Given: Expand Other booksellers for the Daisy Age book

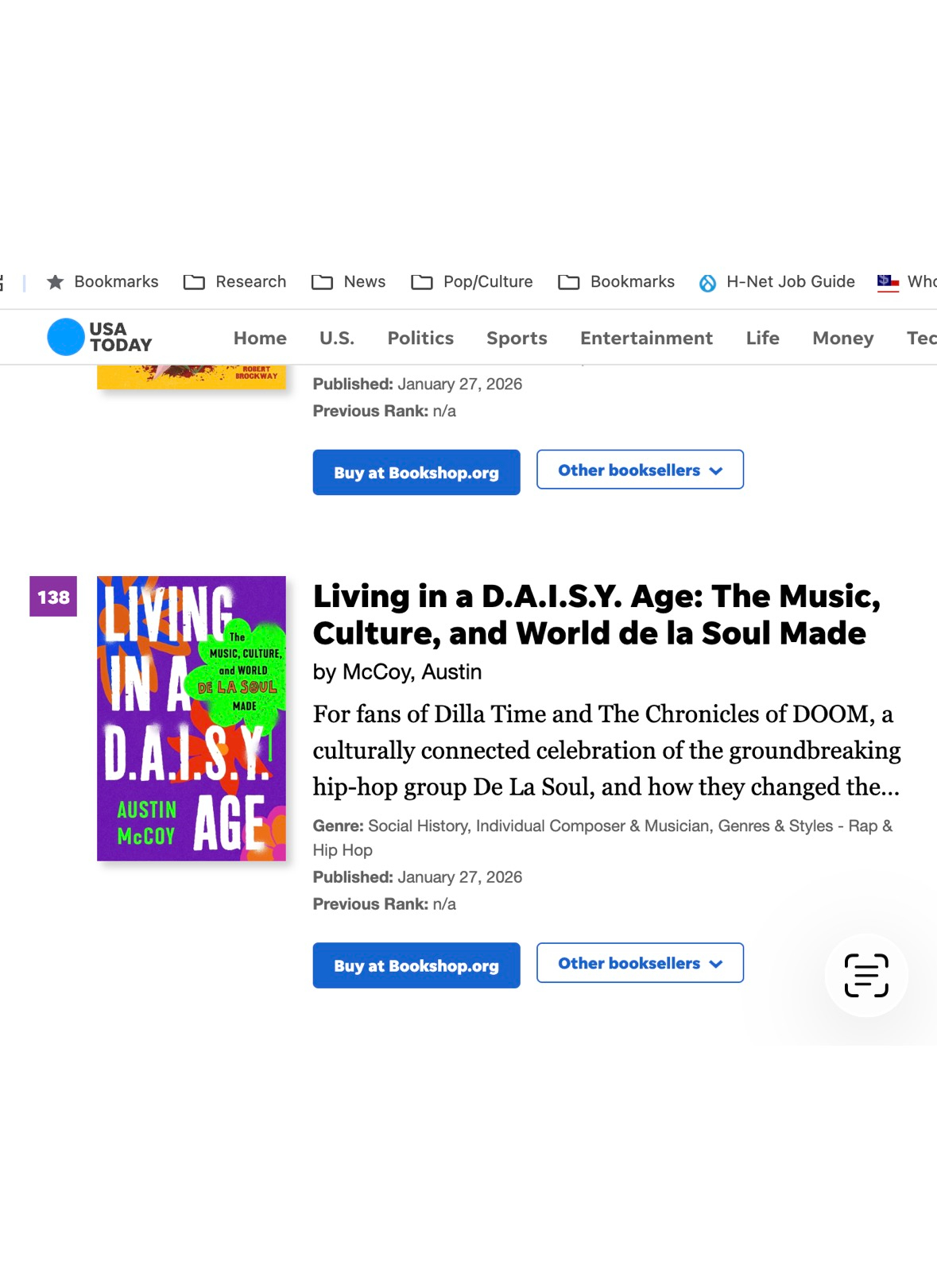Looking at the screenshot, I should [640, 963].
